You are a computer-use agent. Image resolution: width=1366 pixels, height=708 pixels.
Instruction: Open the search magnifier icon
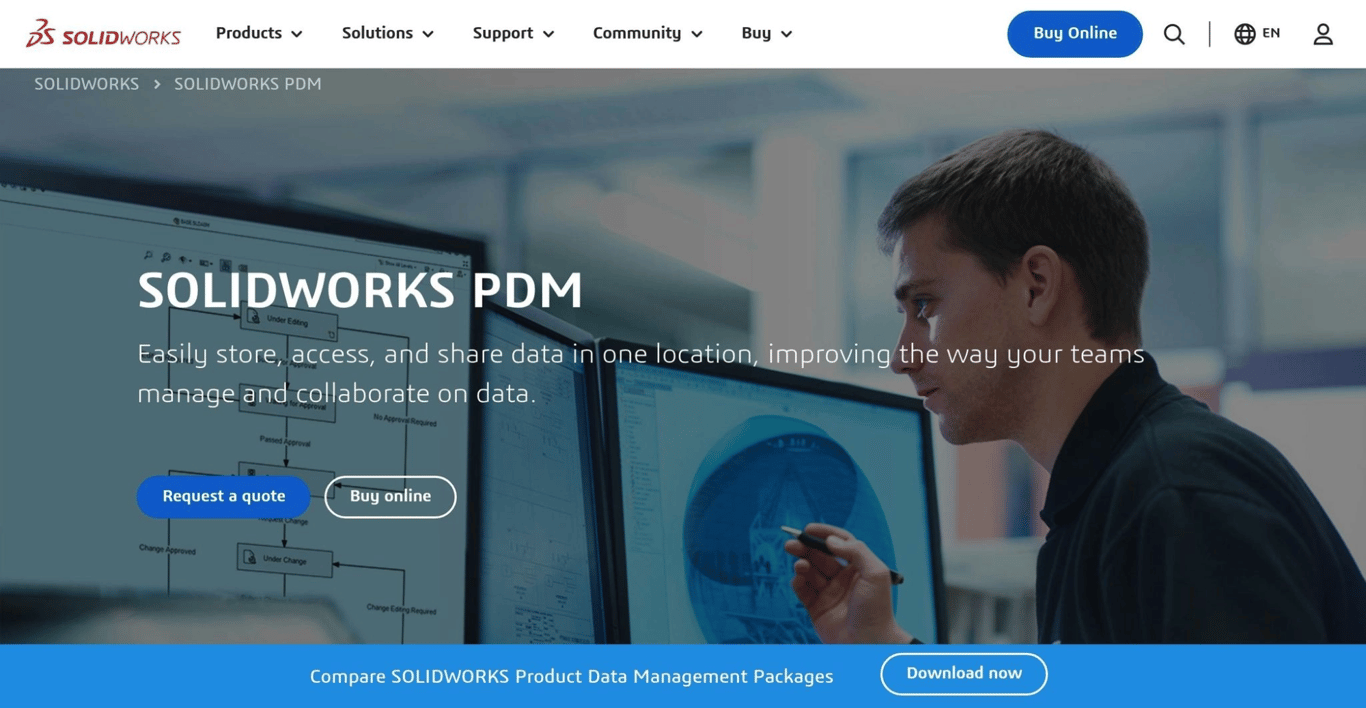tap(1174, 34)
